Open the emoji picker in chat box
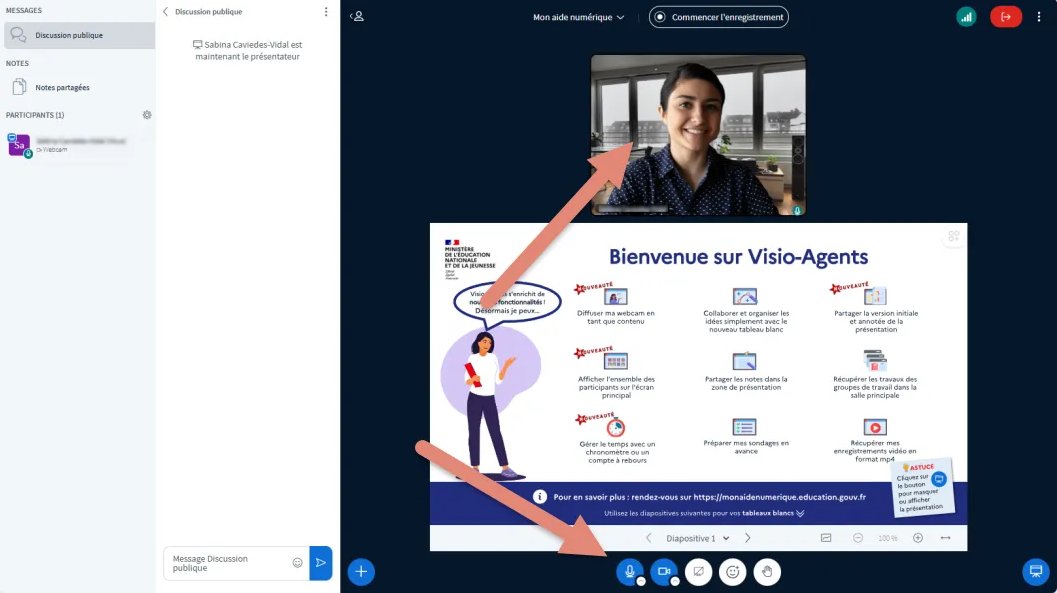 tap(297, 563)
